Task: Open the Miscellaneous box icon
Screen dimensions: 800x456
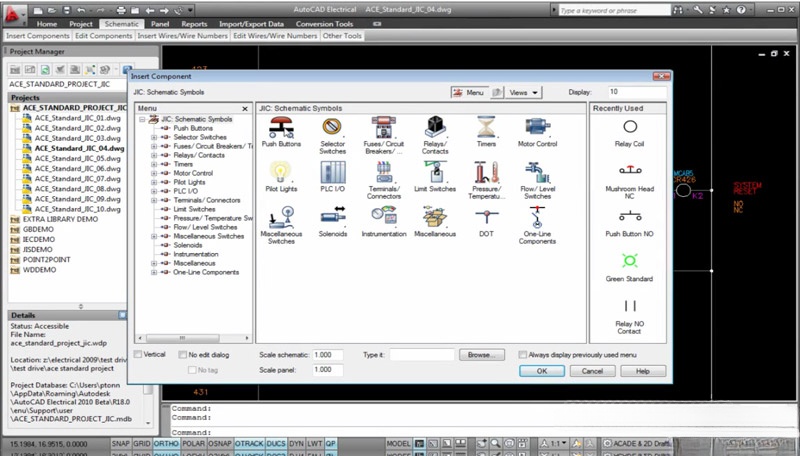Action: 435,217
